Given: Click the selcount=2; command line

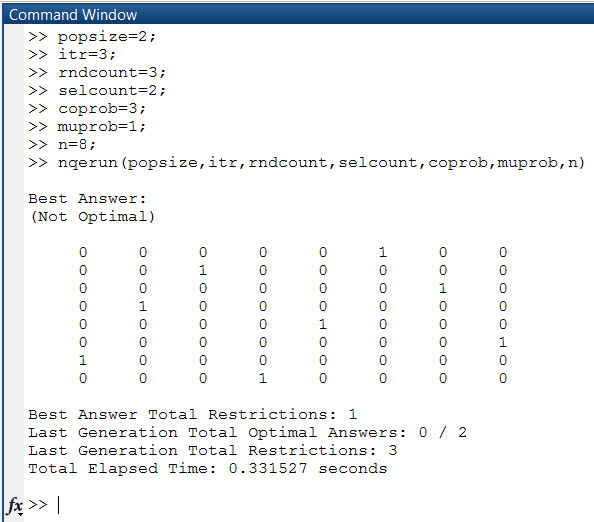Looking at the screenshot, I should [97, 91].
